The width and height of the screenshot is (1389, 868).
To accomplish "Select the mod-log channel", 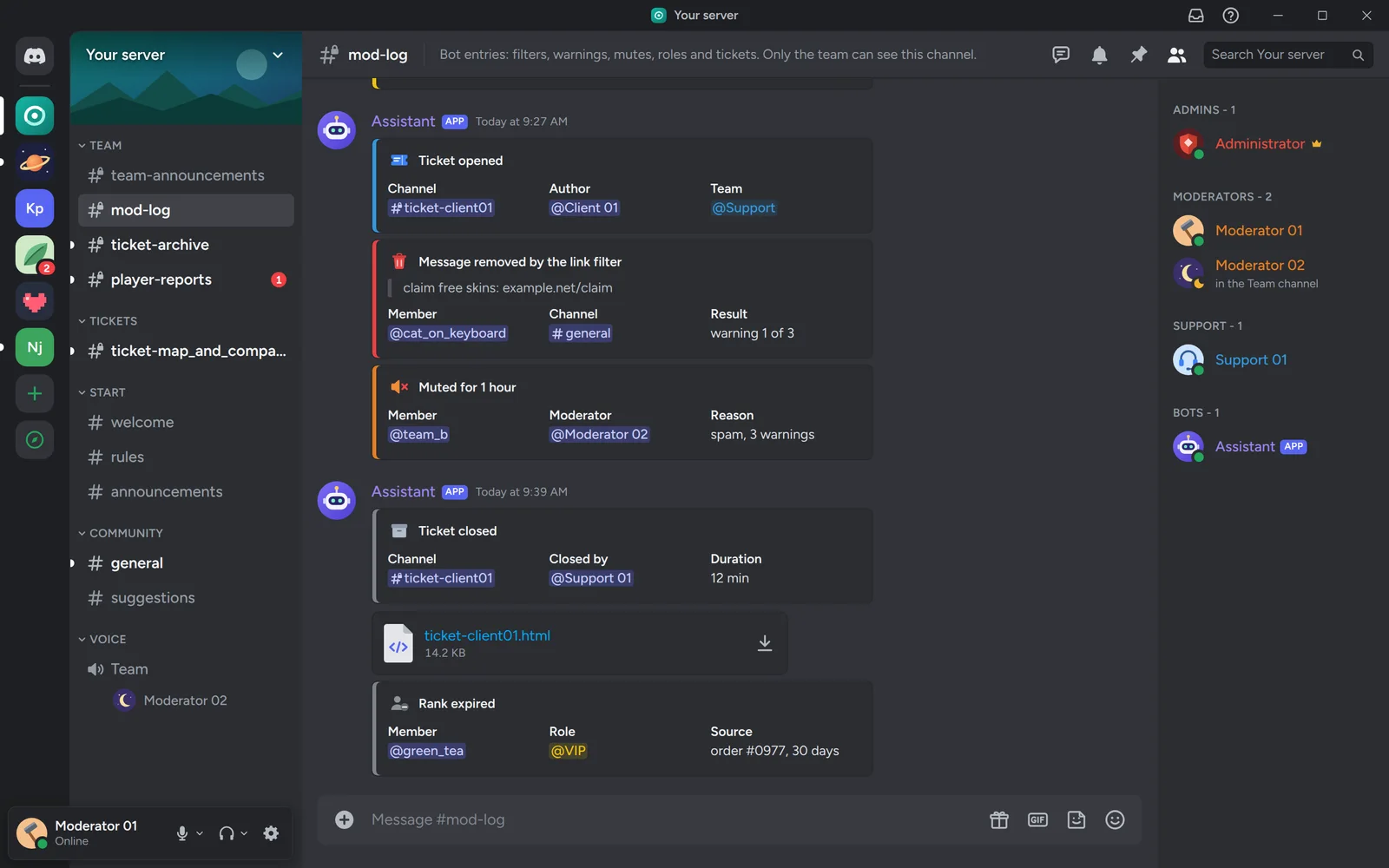I will click(x=186, y=210).
